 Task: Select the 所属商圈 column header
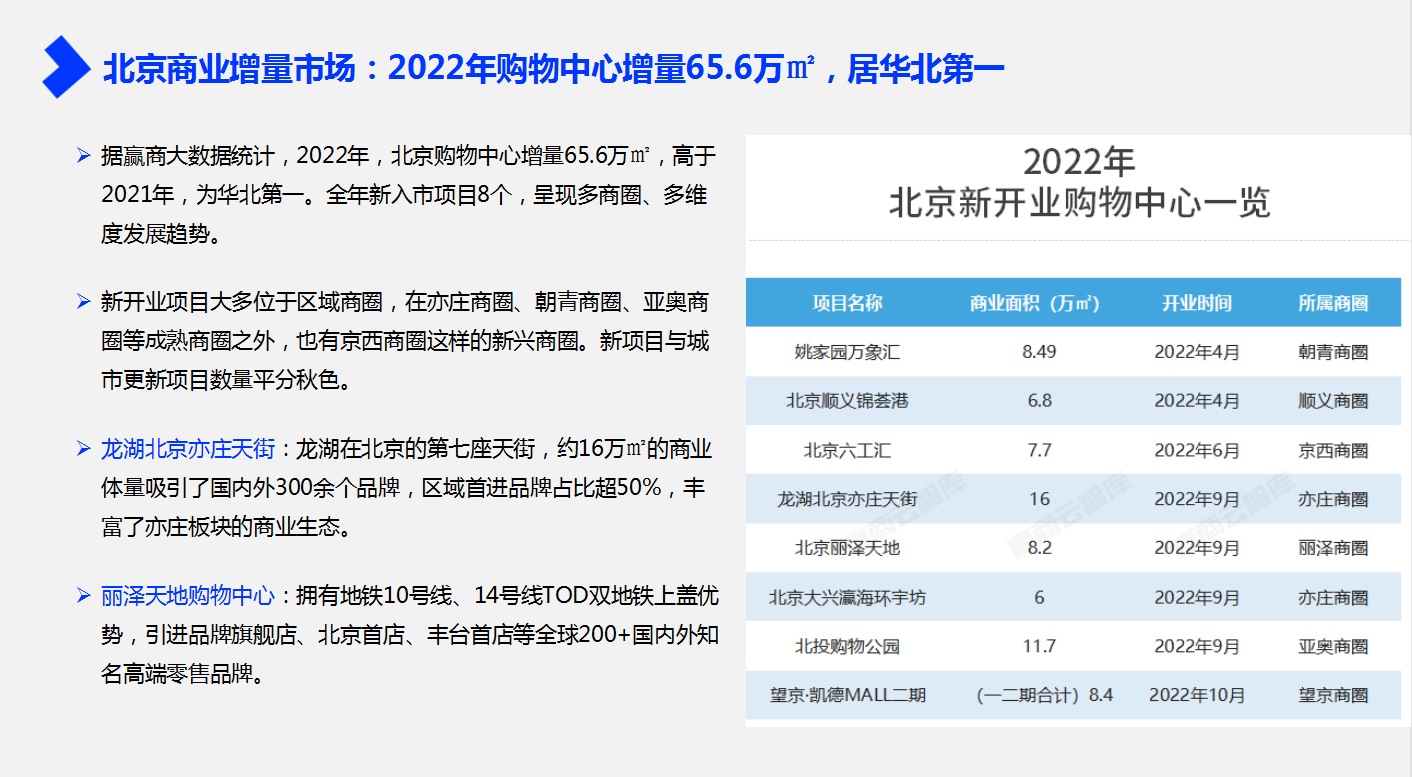[1332, 303]
